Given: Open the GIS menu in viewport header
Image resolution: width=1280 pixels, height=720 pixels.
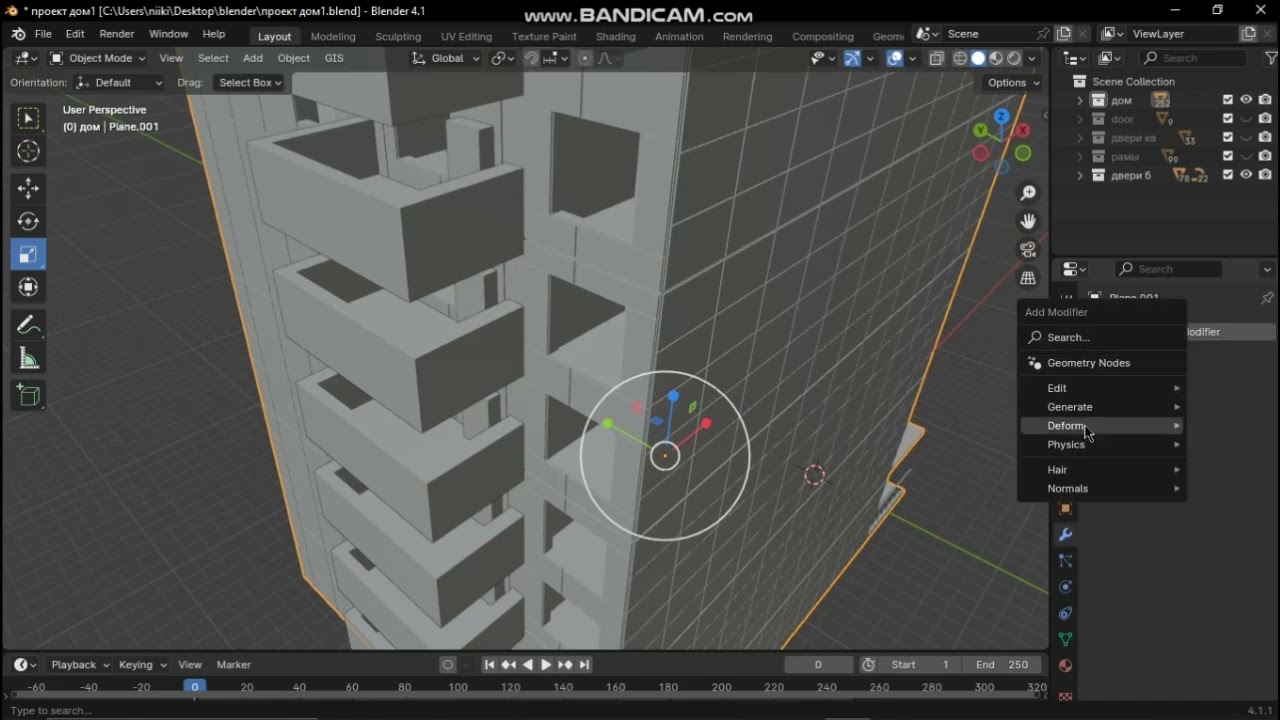Looking at the screenshot, I should (x=334, y=58).
